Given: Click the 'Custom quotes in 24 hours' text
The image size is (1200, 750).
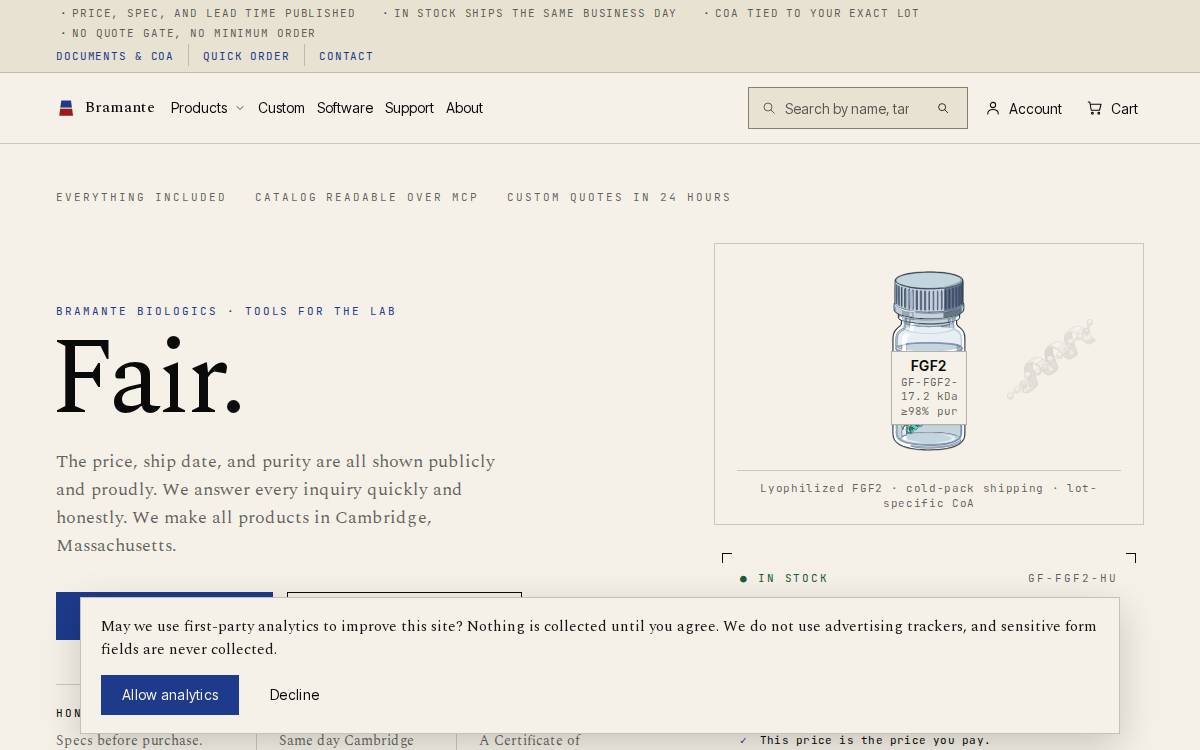Looking at the screenshot, I should pos(619,197).
